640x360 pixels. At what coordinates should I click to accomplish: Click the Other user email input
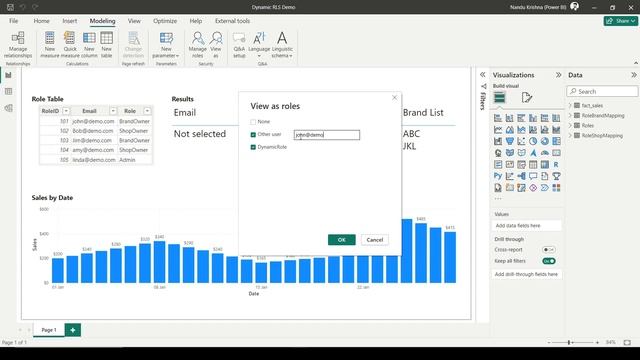[x=327, y=135]
